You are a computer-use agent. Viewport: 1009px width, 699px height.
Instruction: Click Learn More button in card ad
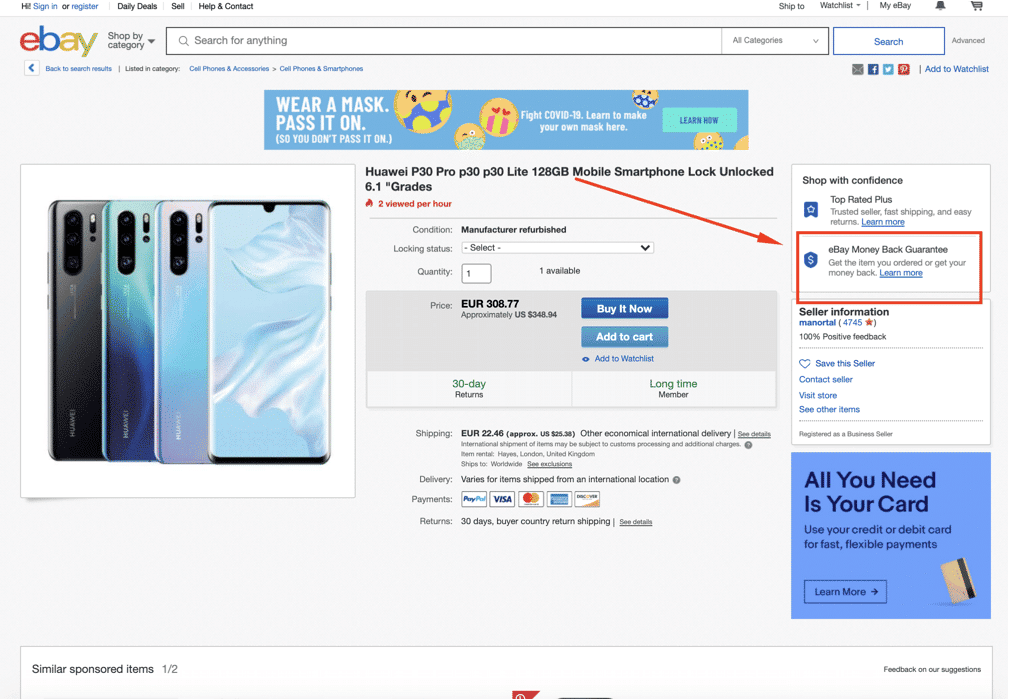[846, 592]
